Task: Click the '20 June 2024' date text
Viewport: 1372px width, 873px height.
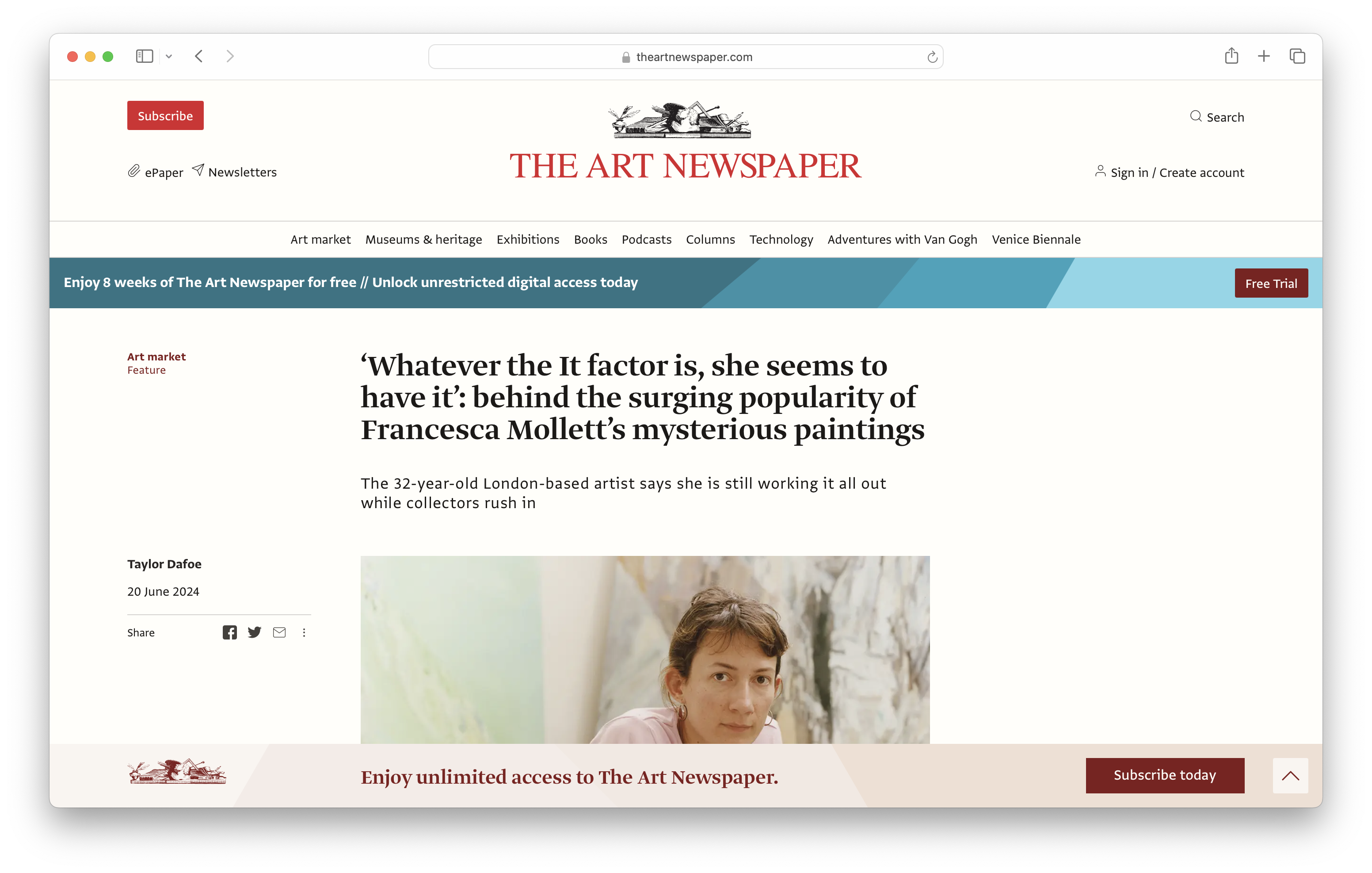Action: (163, 591)
